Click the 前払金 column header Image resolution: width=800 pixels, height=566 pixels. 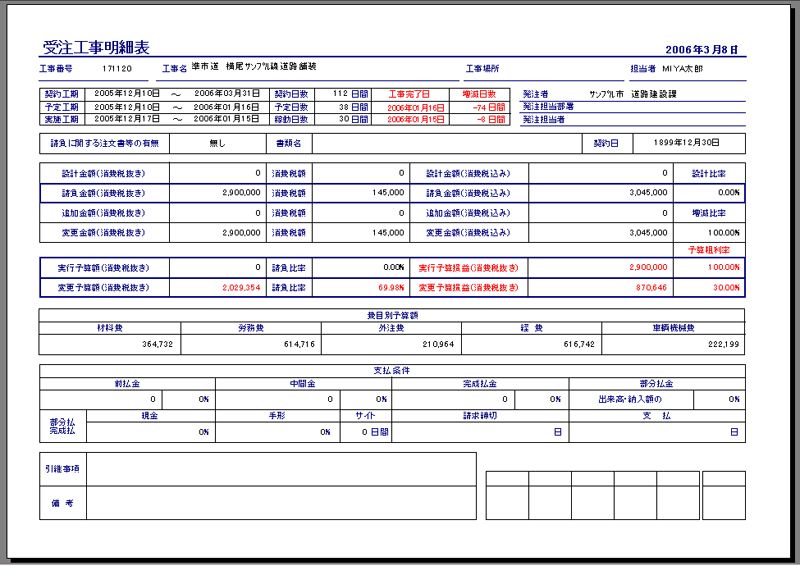click(128, 384)
